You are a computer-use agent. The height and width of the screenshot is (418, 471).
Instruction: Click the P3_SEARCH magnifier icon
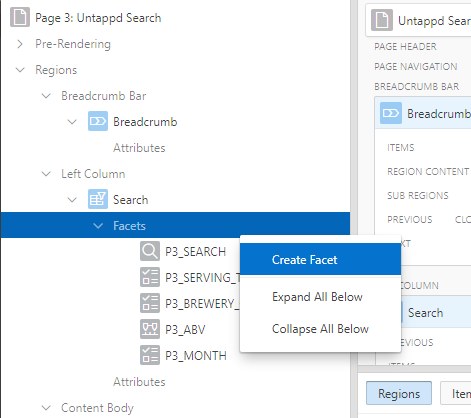(150, 251)
